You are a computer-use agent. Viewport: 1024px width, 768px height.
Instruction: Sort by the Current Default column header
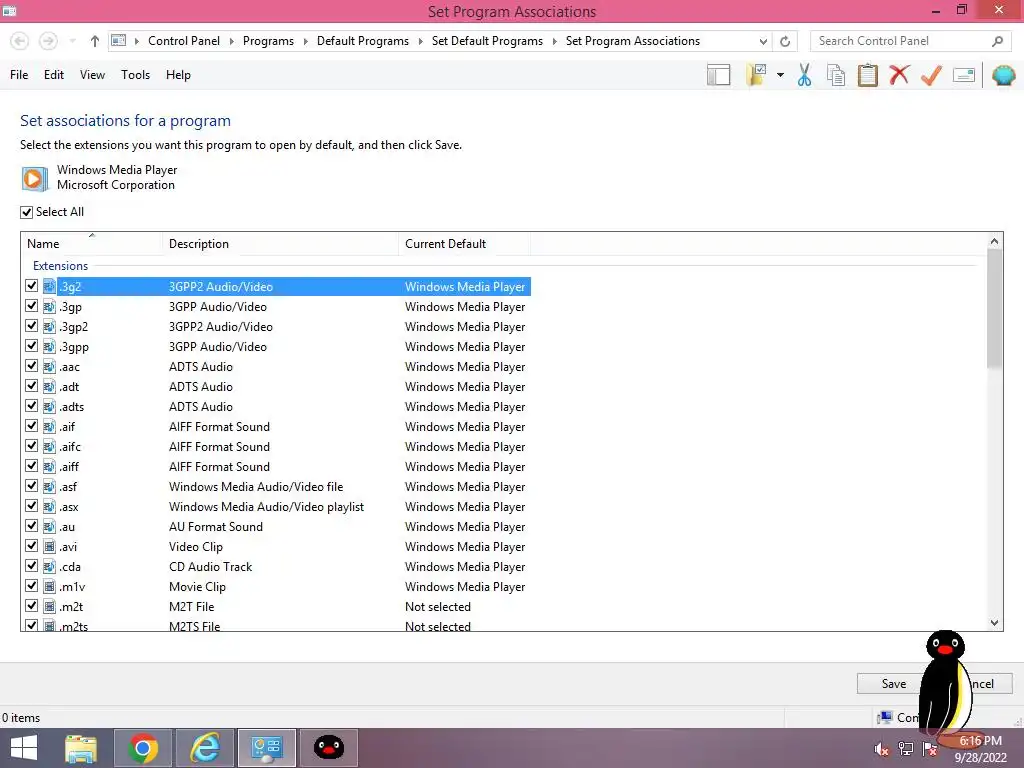pyautogui.click(x=464, y=244)
